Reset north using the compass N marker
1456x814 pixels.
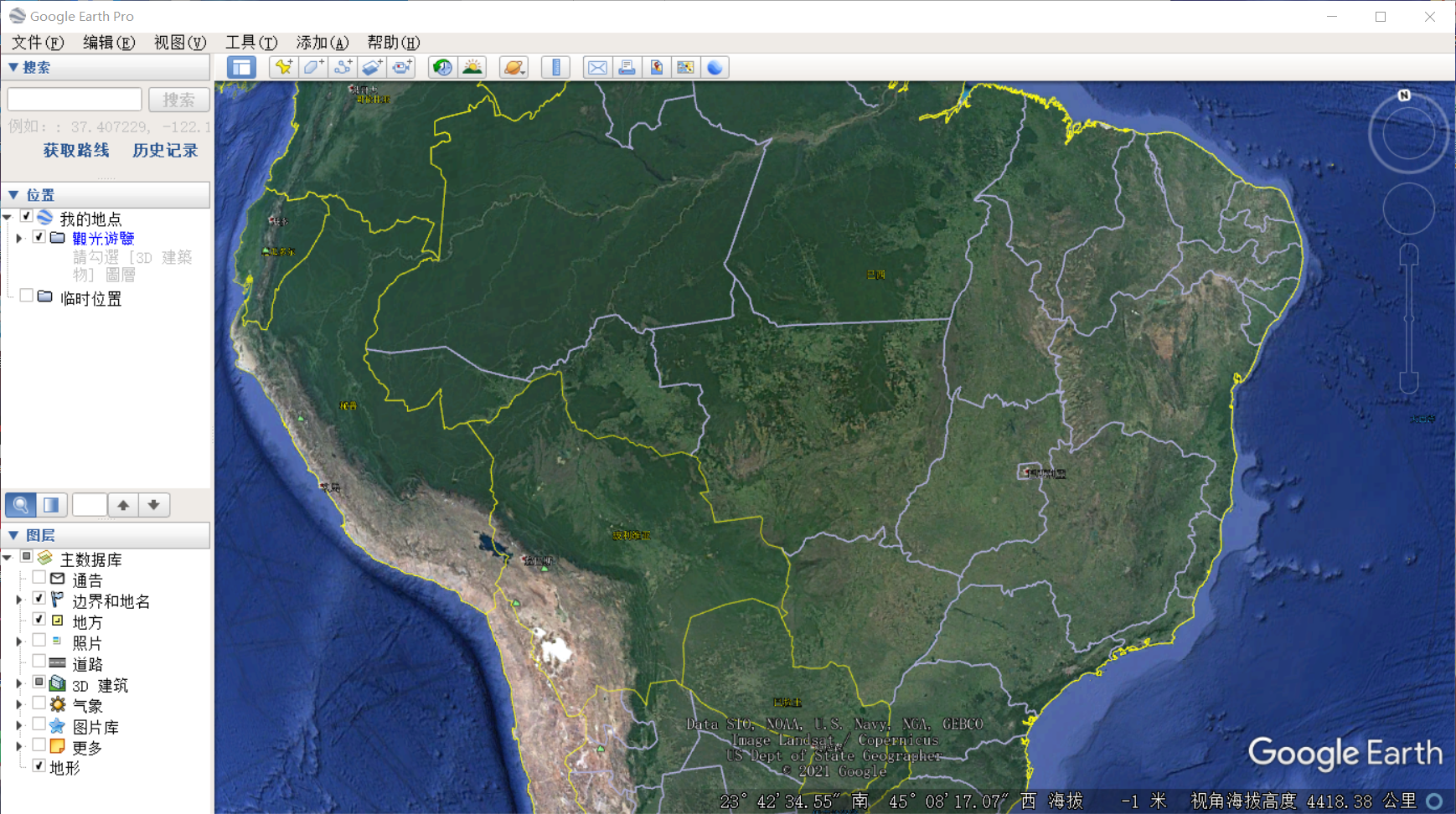click(1405, 95)
